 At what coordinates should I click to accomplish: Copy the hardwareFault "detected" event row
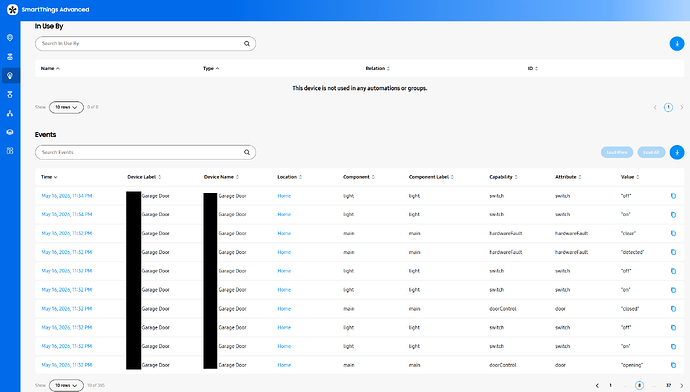pos(673,252)
